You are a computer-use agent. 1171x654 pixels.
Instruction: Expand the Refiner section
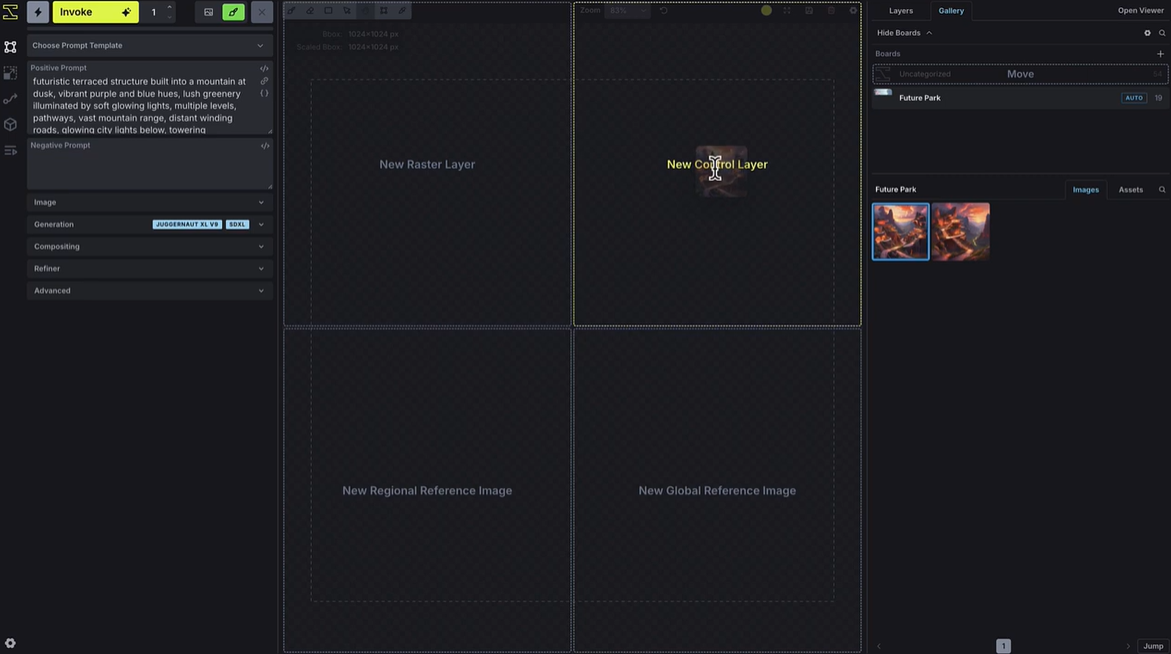point(149,268)
